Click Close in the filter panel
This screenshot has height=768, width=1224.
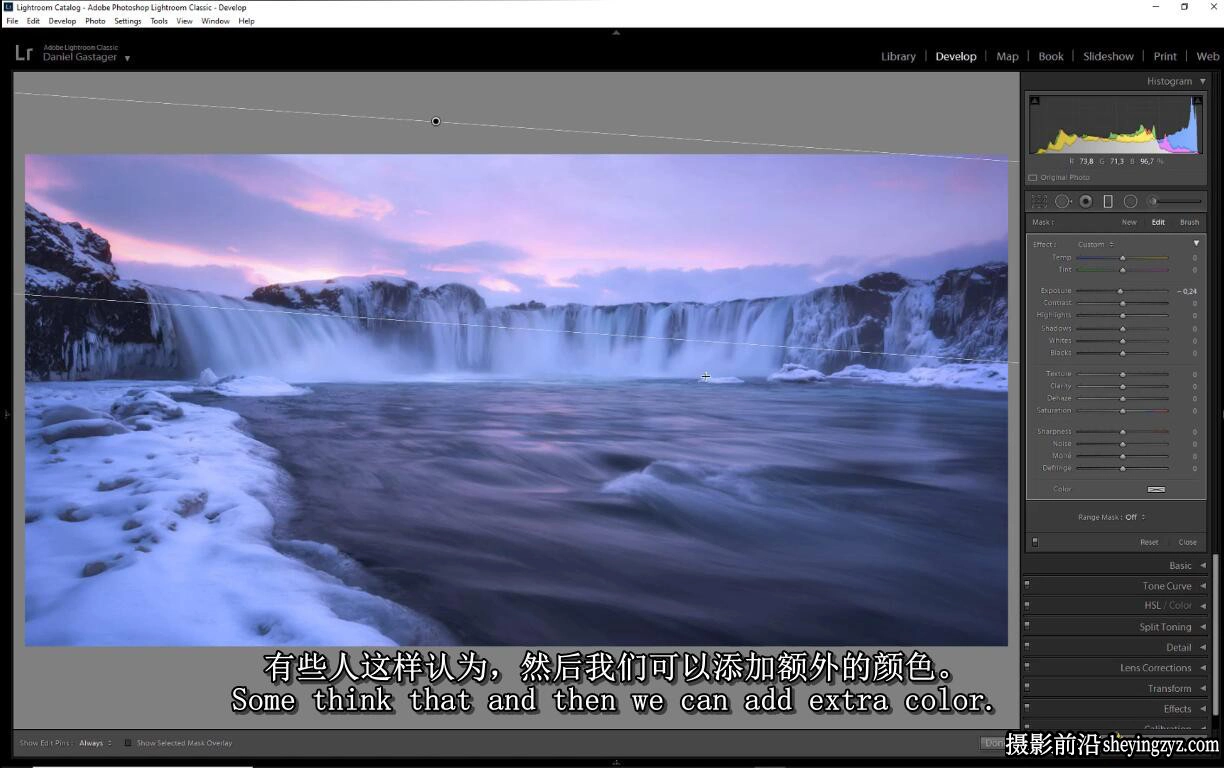point(1187,542)
